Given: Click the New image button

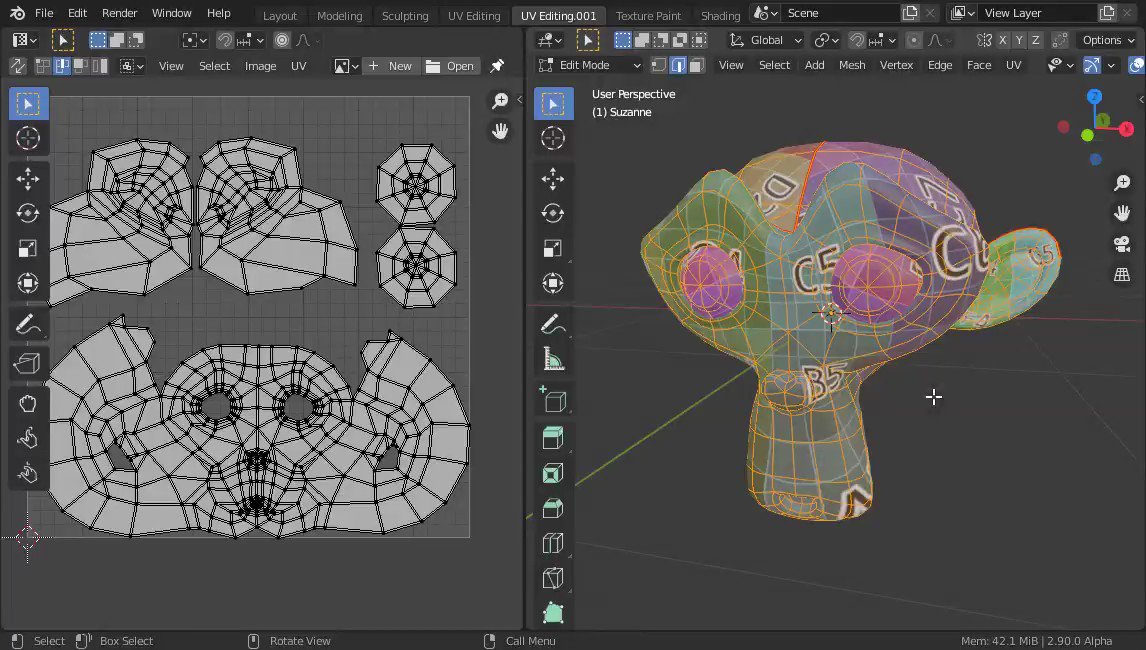Looking at the screenshot, I should pyautogui.click(x=390, y=66).
